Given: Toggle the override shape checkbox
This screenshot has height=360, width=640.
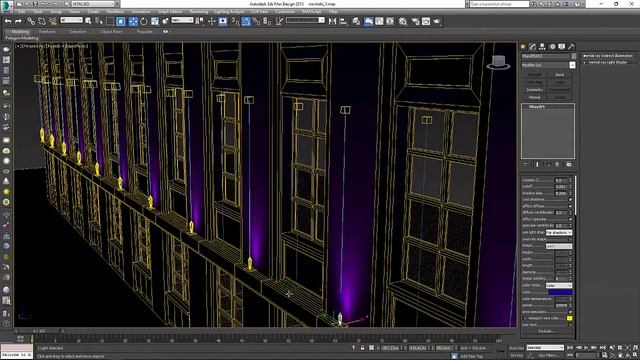Looking at the screenshot, I should coord(571,239).
